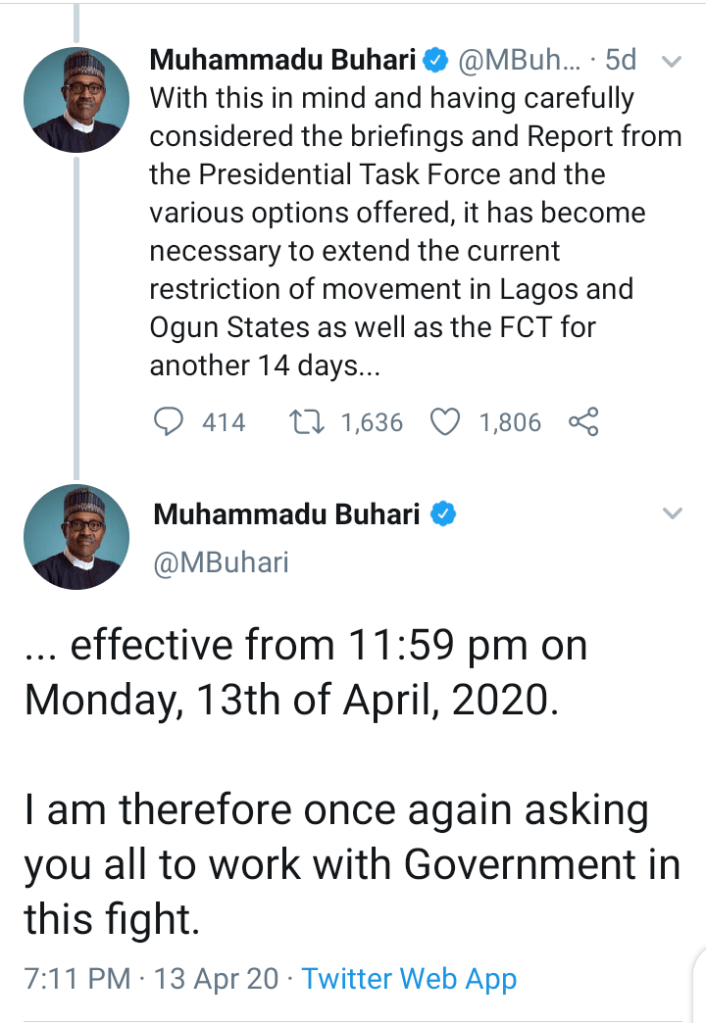Viewport: 706px width, 1023px height.
Task: Click the @MBuhari handle under the name
Action: point(220,562)
